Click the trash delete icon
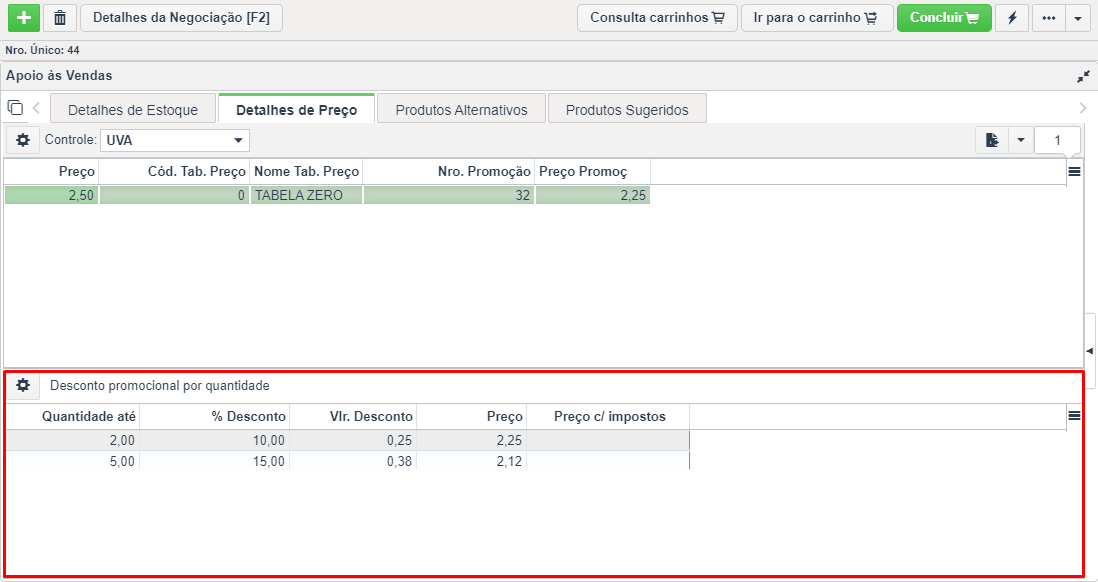 click(x=60, y=18)
